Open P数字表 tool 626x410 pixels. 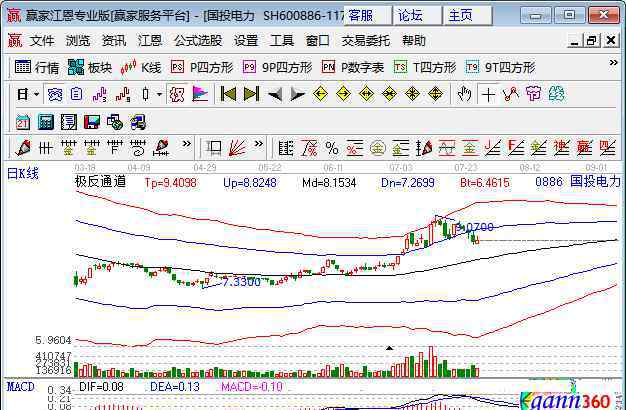pos(353,67)
